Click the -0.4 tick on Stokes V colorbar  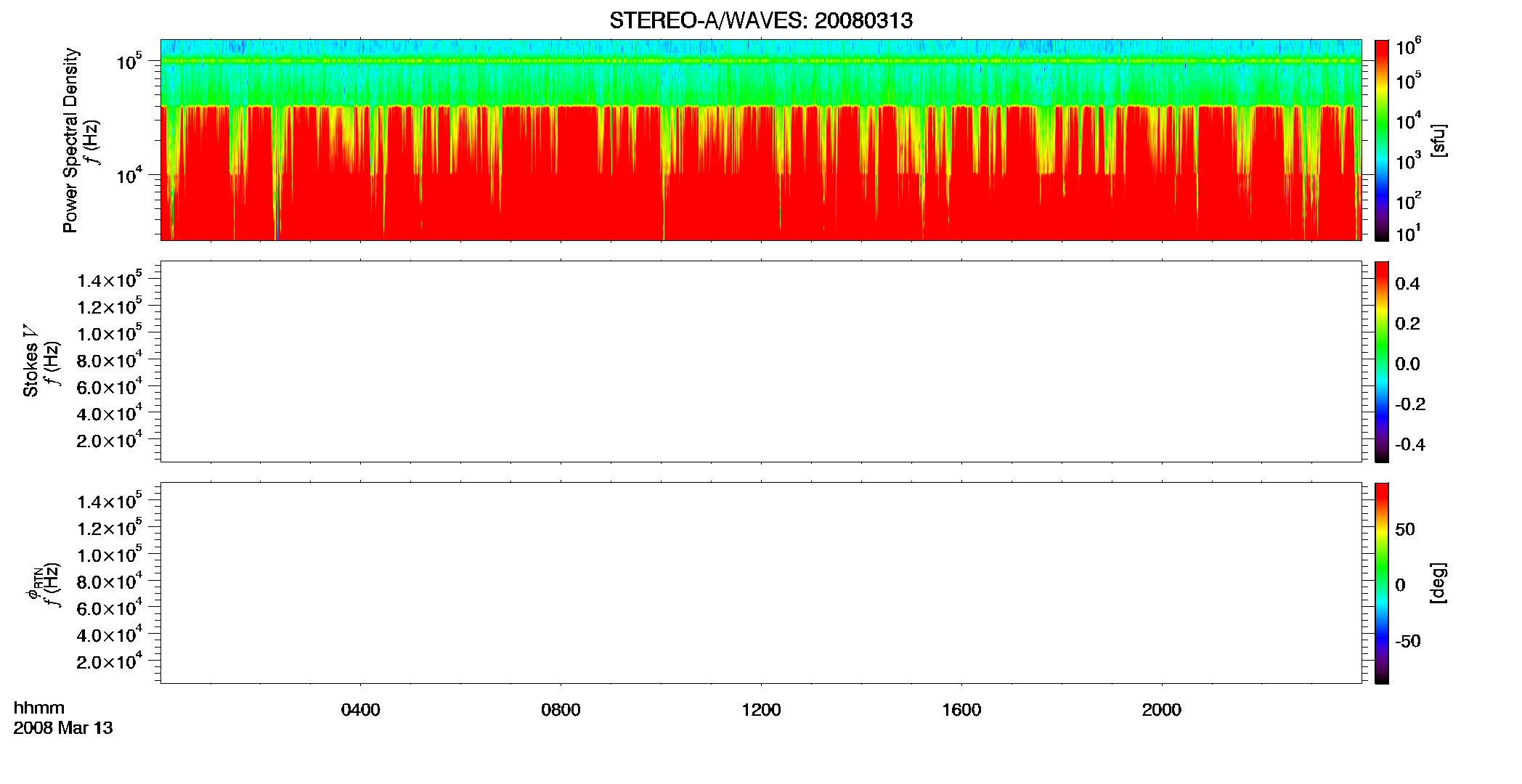(x=1410, y=444)
